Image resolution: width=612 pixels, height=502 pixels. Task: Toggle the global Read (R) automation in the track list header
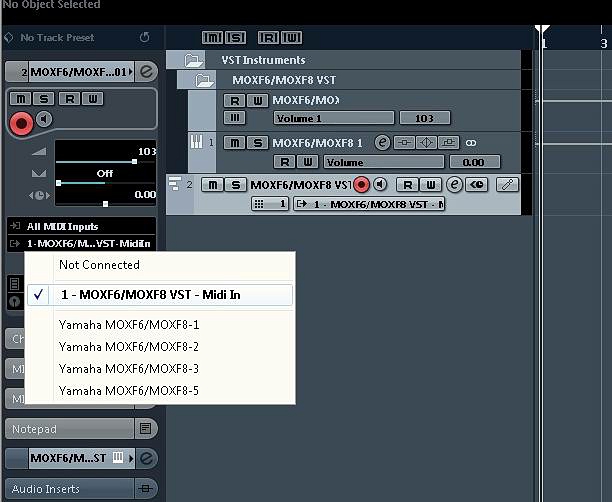(x=268, y=38)
